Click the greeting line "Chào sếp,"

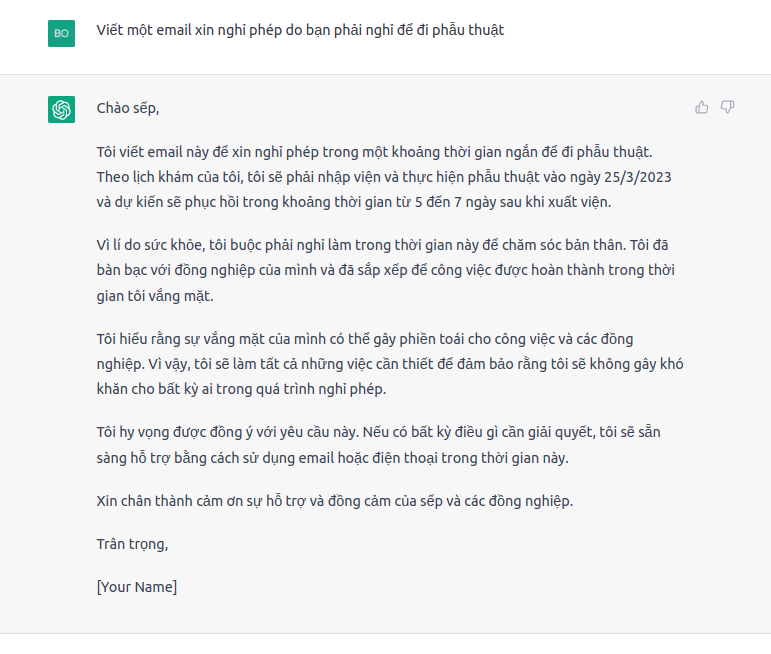(x=127, y=107)
